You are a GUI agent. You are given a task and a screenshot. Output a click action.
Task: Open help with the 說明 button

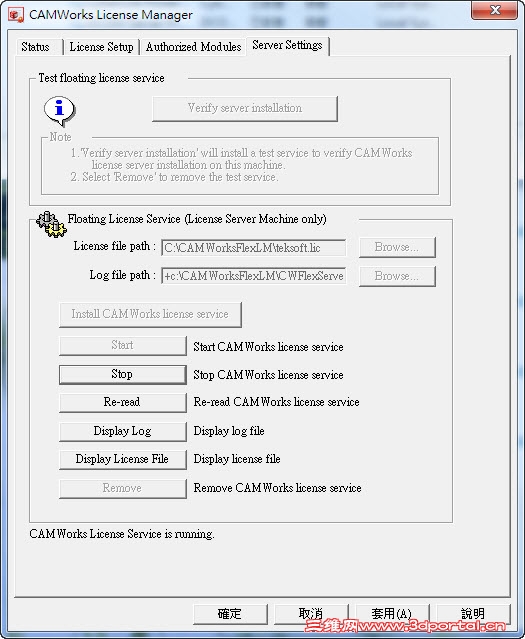[x=473, y=614]
